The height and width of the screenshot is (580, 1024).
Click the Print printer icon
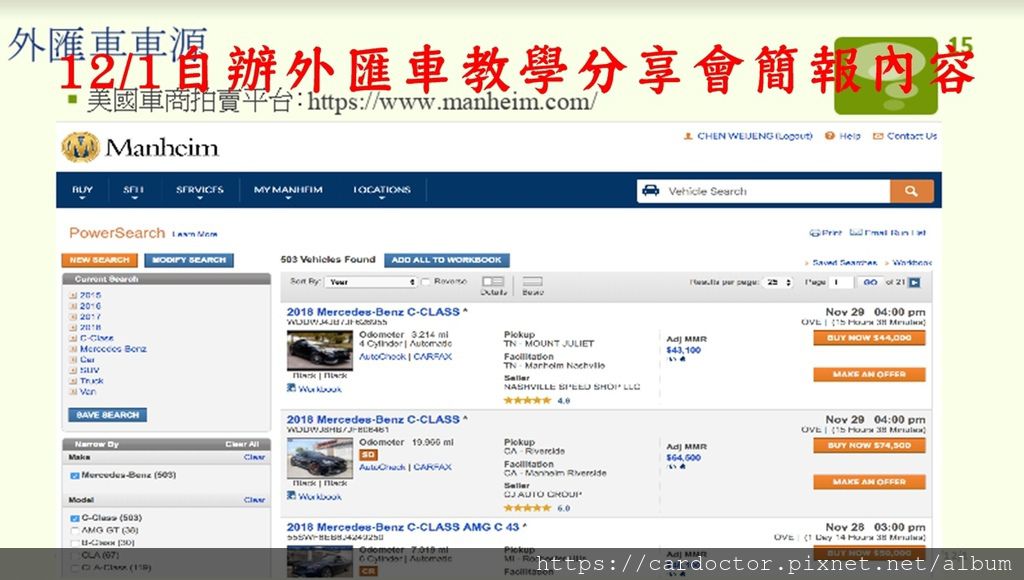click(815, 233)
